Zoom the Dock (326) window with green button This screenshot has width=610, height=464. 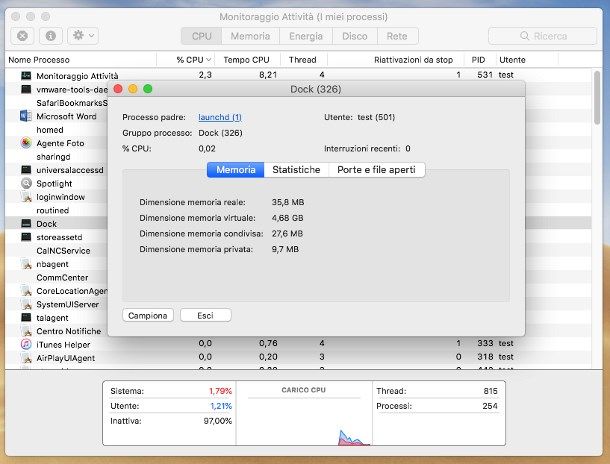(148, 89)
